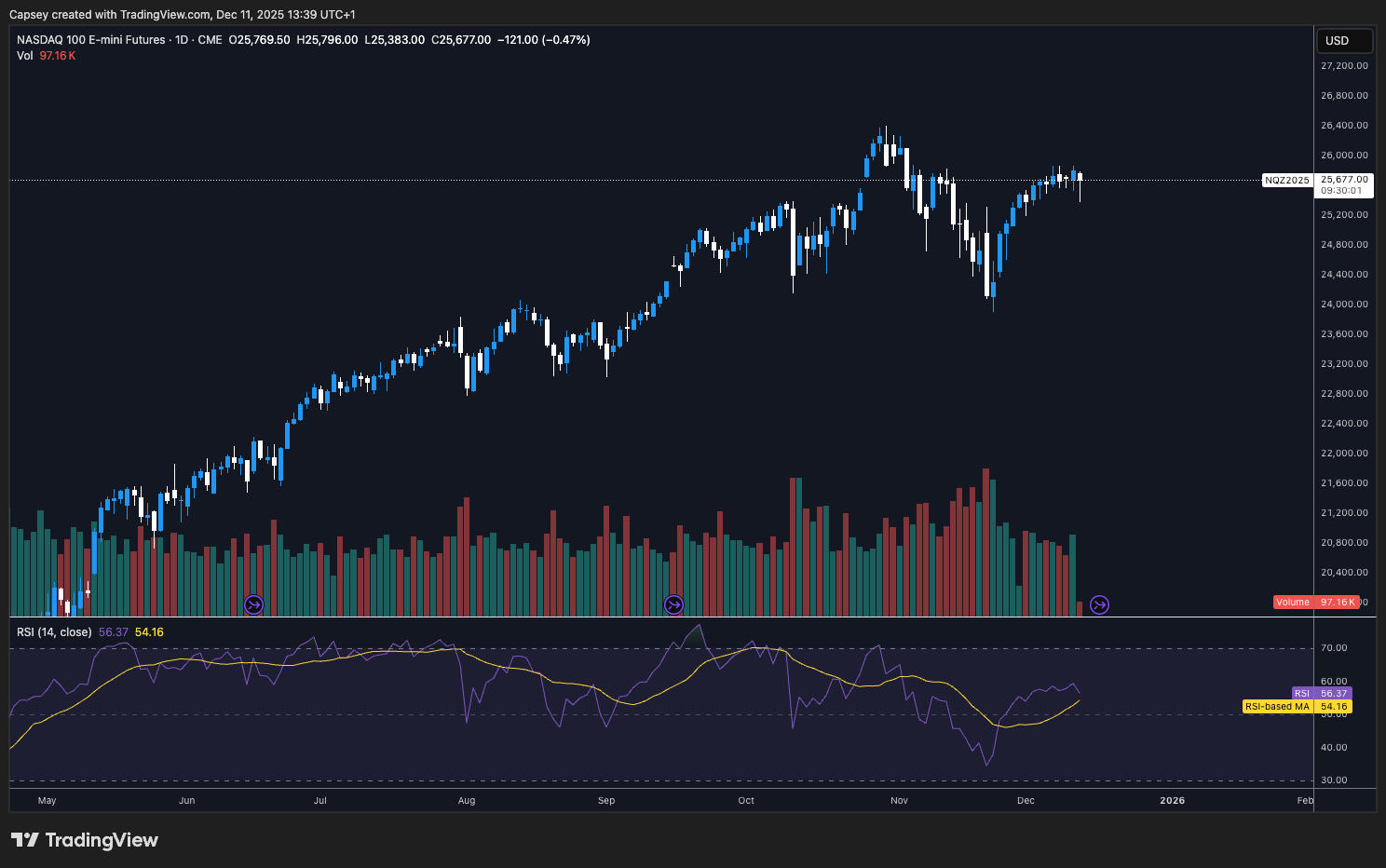The width and height of the screenshot is (1386, 868).
Task: Click the purple RSI value 56.37 in the legend
Action: tap(114, 631)
